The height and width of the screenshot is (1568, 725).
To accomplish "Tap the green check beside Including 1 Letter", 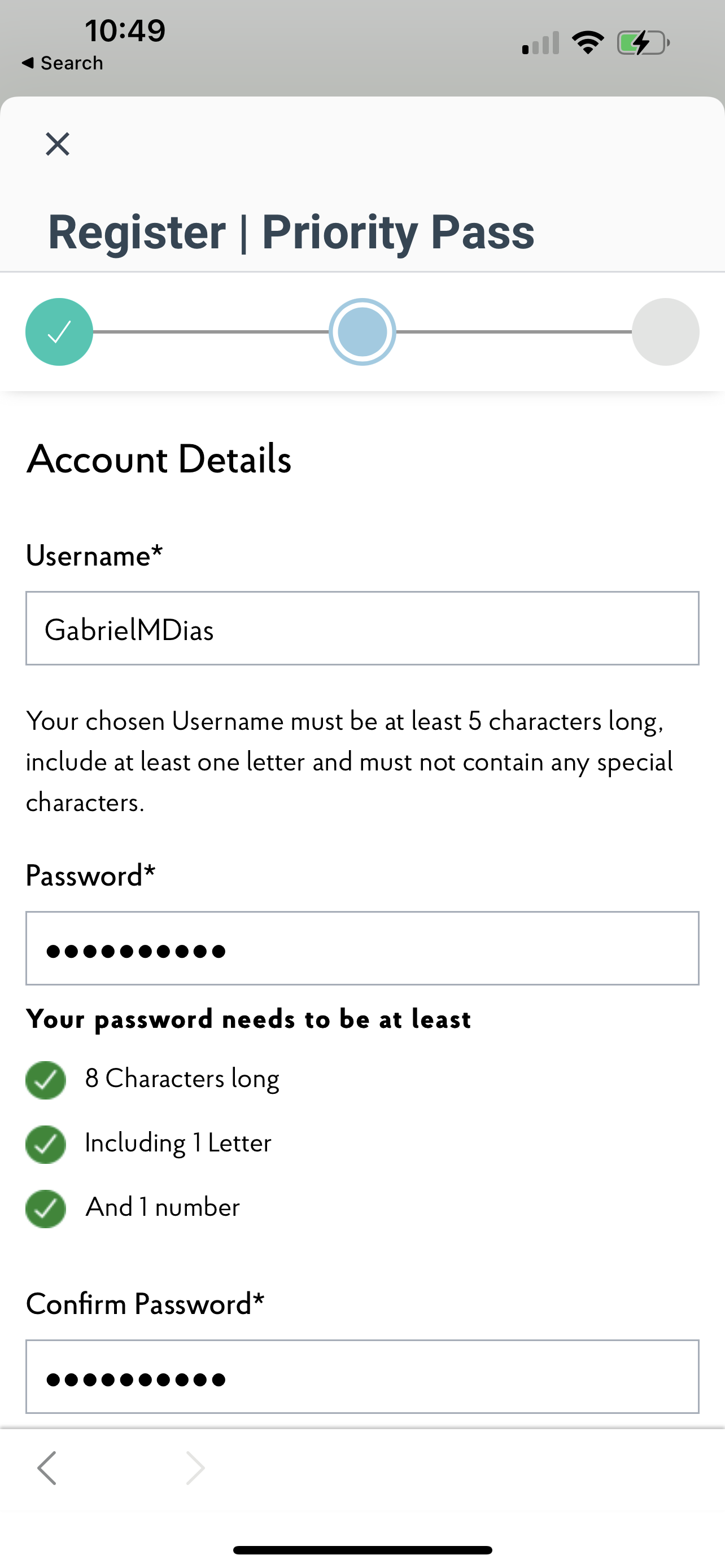I will [x=46, y=1144].
